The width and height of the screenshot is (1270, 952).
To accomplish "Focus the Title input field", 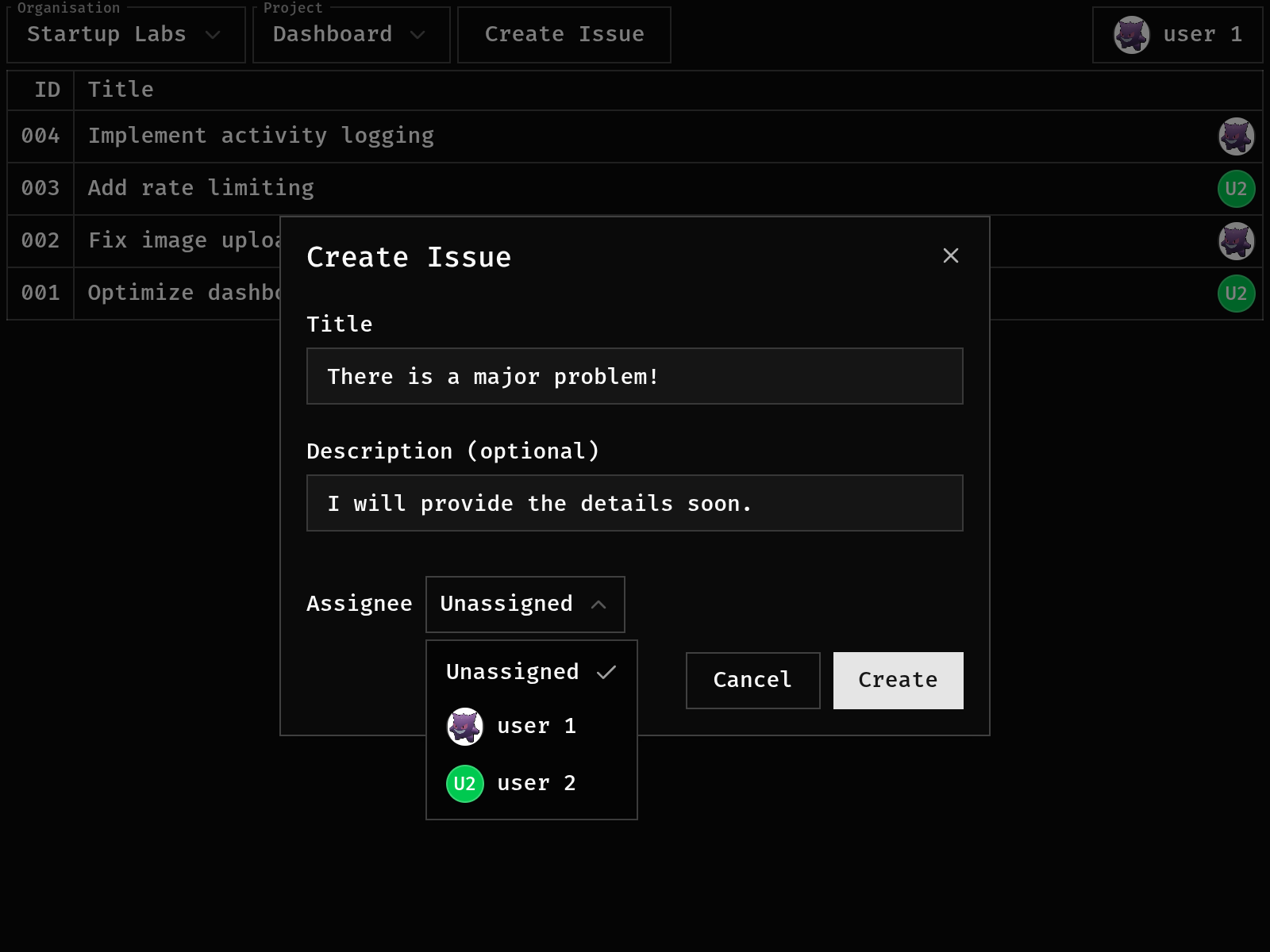I will click(x=634, y=376).
